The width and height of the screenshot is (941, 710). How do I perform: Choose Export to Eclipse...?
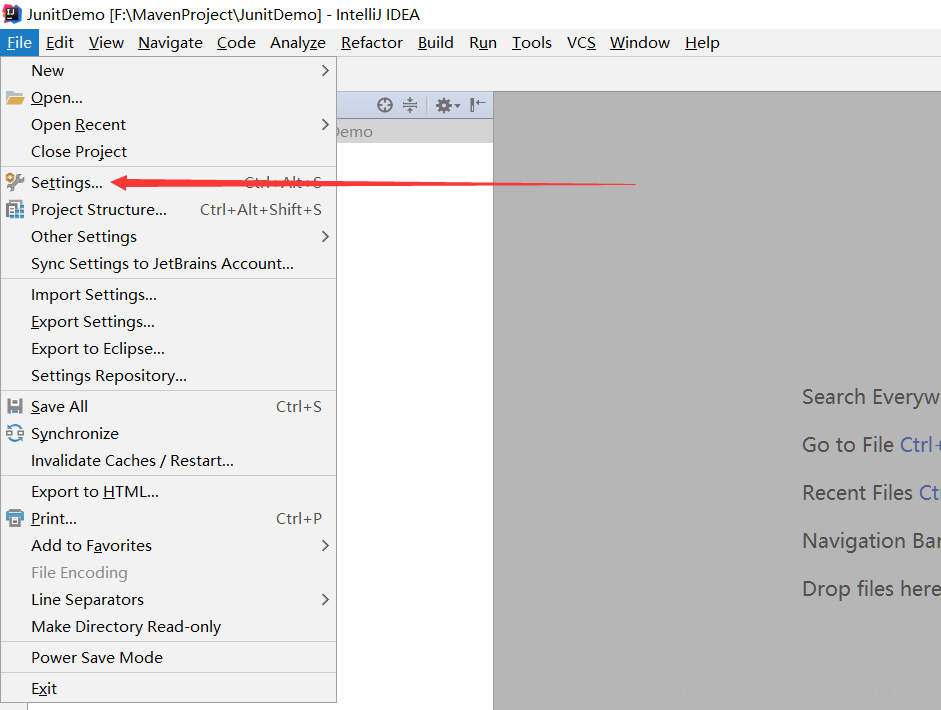pos(169,349)
